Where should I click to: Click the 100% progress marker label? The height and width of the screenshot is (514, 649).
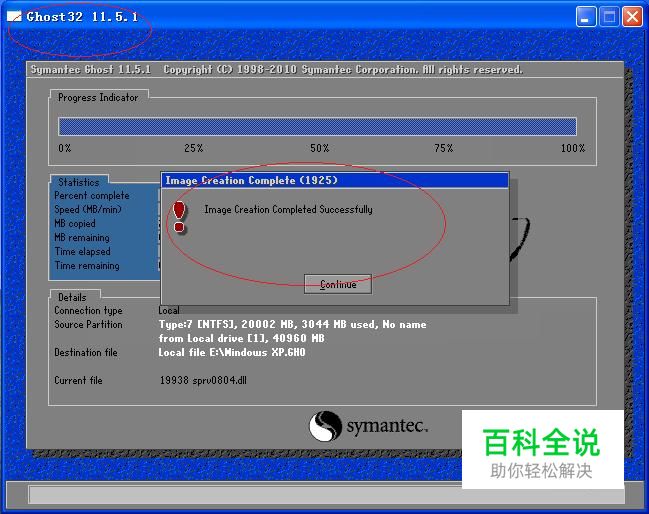click(x=573, y=148)
